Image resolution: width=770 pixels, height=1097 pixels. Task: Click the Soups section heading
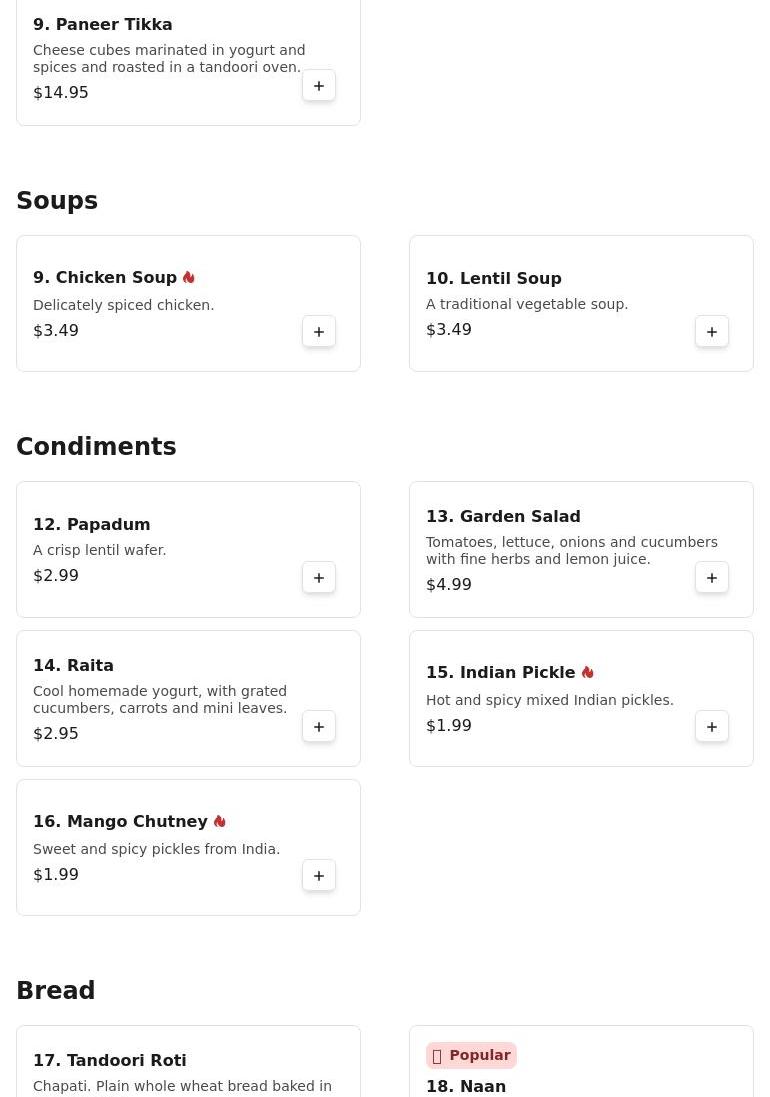(x=57, y=201)
